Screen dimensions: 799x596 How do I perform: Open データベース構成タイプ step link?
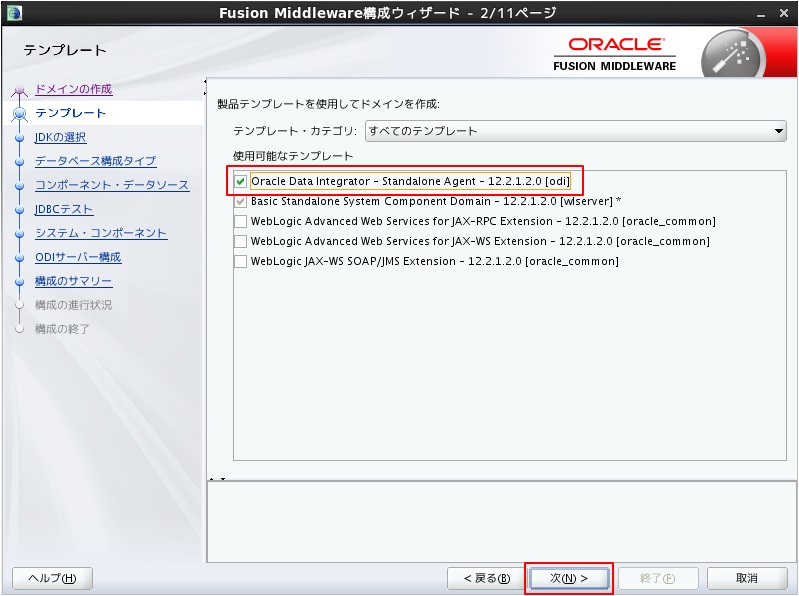point(95,161)
